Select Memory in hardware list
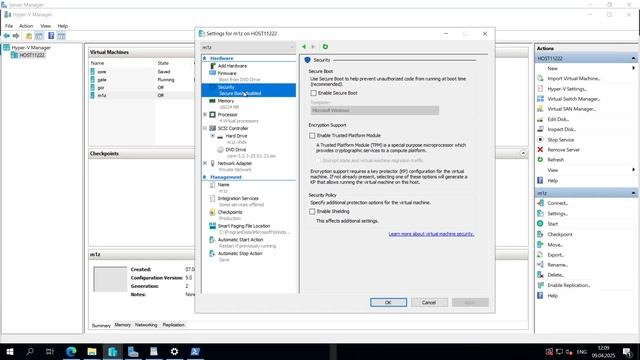This screenshot has width=640, height=360. point(226,101)
